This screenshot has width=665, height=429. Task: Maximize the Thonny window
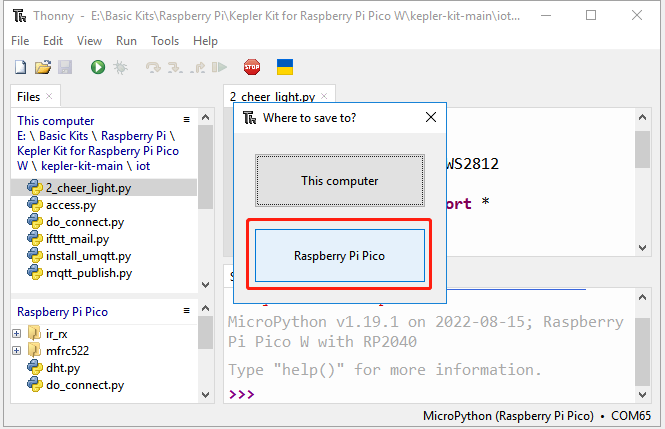(x=591, y=15)
